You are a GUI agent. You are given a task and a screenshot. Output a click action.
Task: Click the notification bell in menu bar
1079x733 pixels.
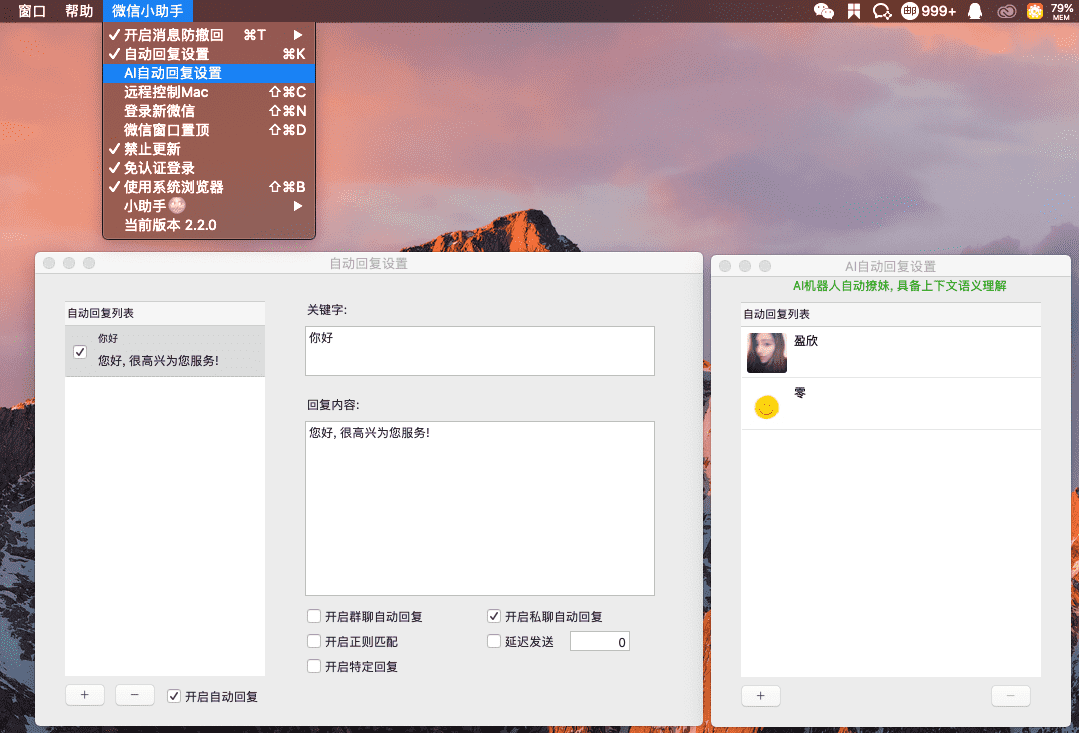(973, 11)
